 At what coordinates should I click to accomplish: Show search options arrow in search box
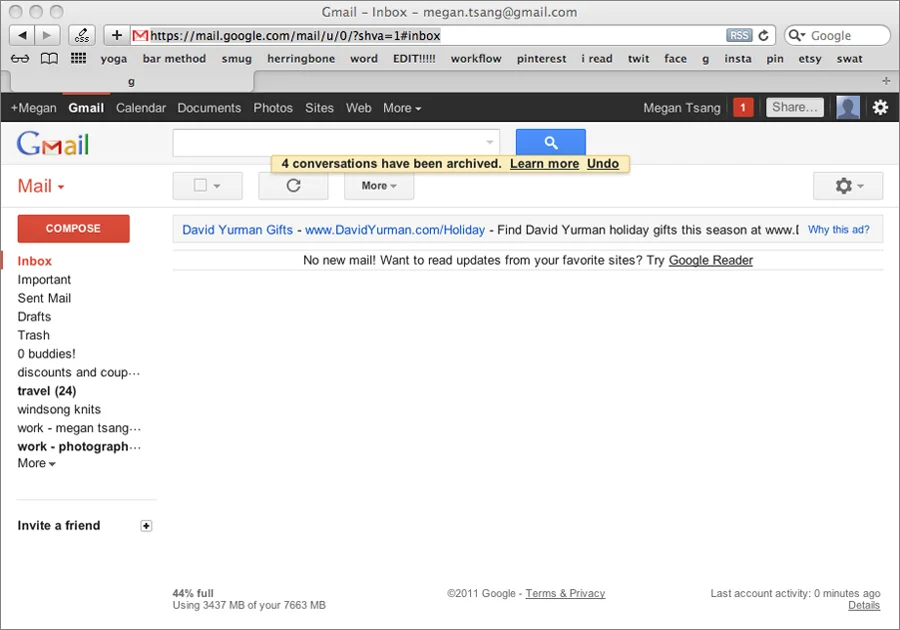pyautogui.click(x=490, y=142)
